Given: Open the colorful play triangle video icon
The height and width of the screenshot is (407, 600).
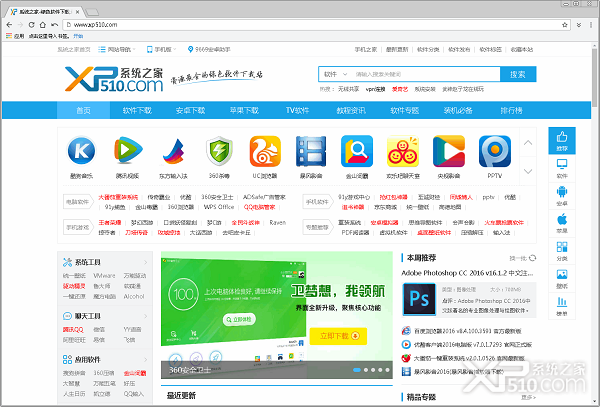Looking at the screenshot, I should tap(448, 151).
